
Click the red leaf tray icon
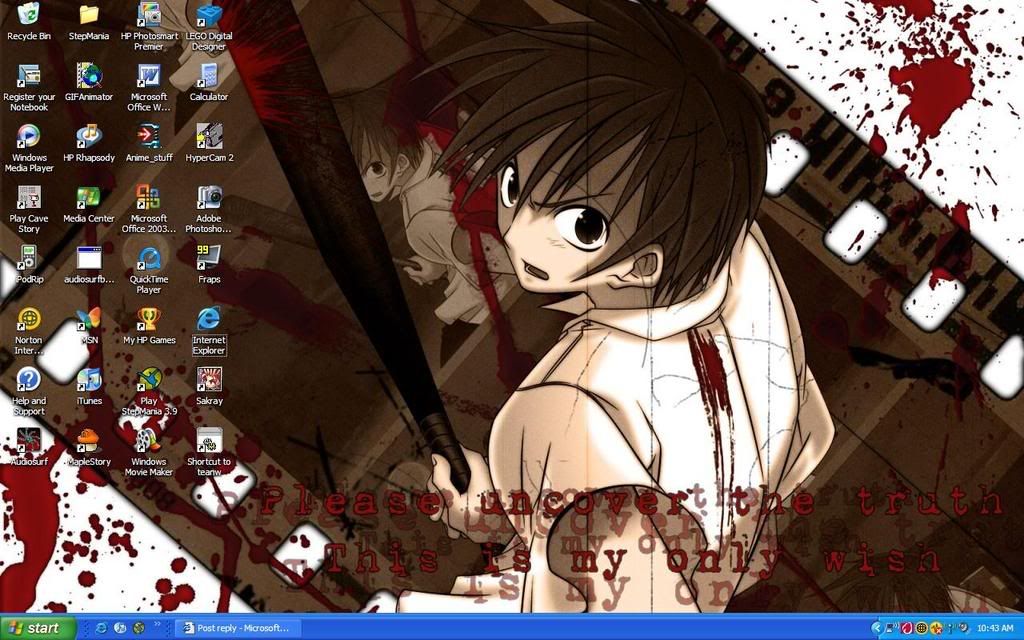pos(906,628)
